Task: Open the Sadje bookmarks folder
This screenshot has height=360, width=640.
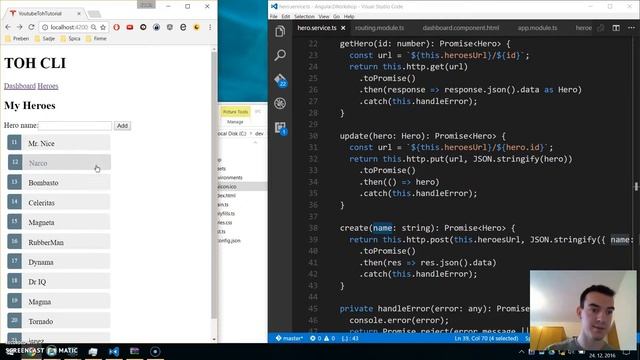Action: click(45, 38)
